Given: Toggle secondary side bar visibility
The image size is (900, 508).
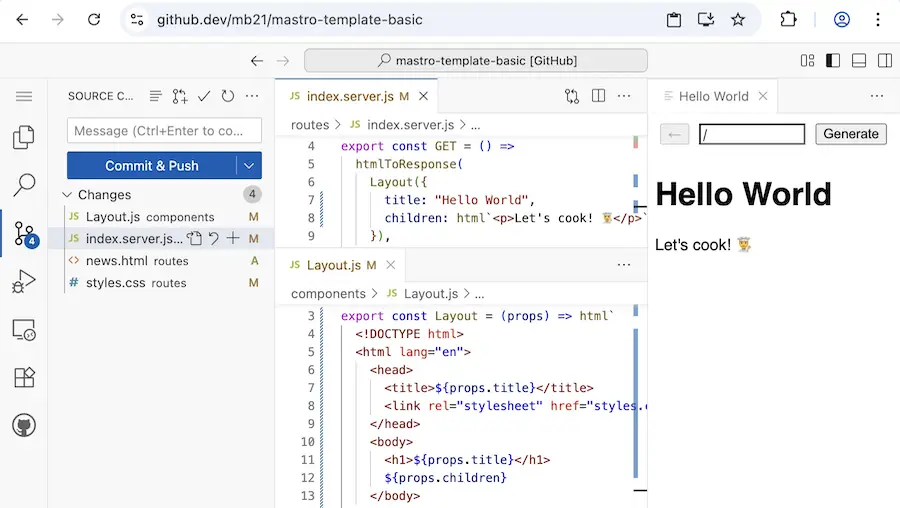Looking at the screenshot, I should [885, 61].
